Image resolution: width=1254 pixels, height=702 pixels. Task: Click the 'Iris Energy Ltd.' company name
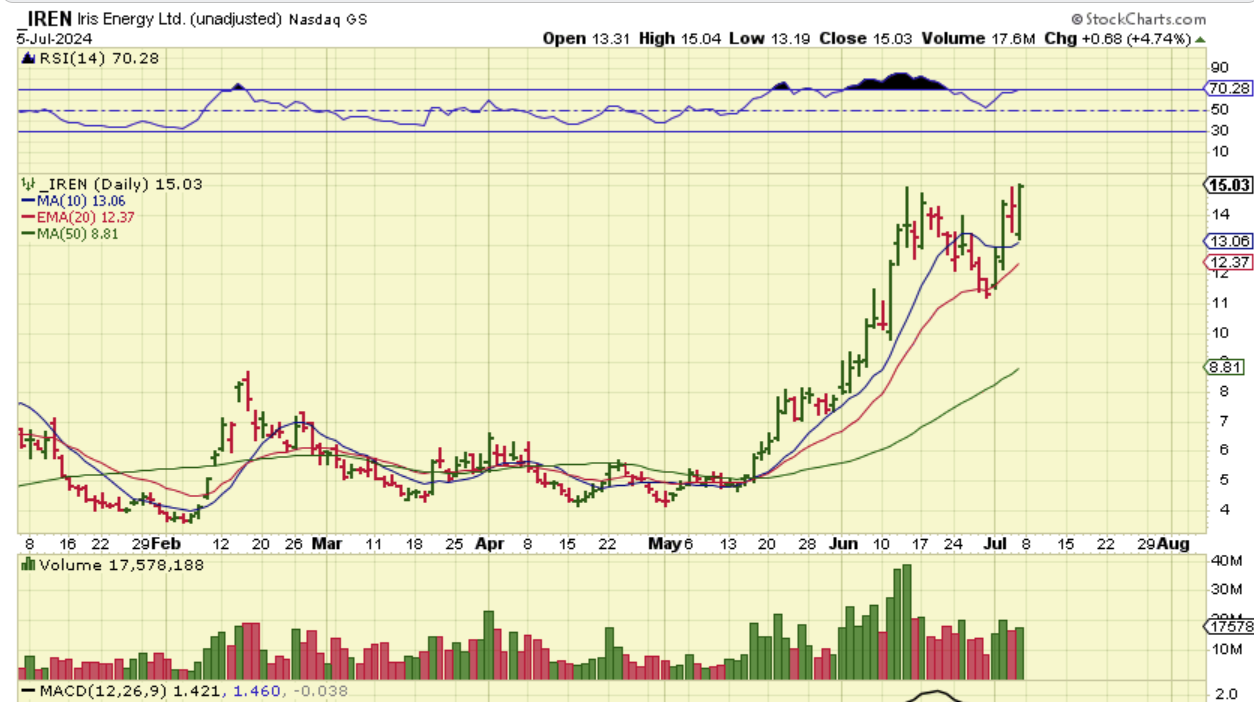click(133, 19)
